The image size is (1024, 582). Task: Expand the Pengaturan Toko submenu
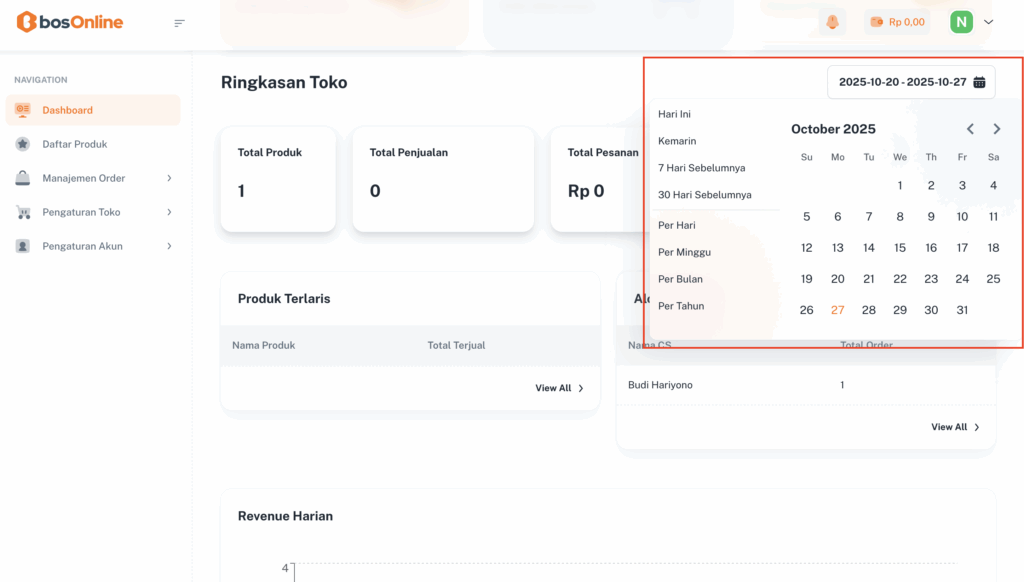tap(169, 212)
